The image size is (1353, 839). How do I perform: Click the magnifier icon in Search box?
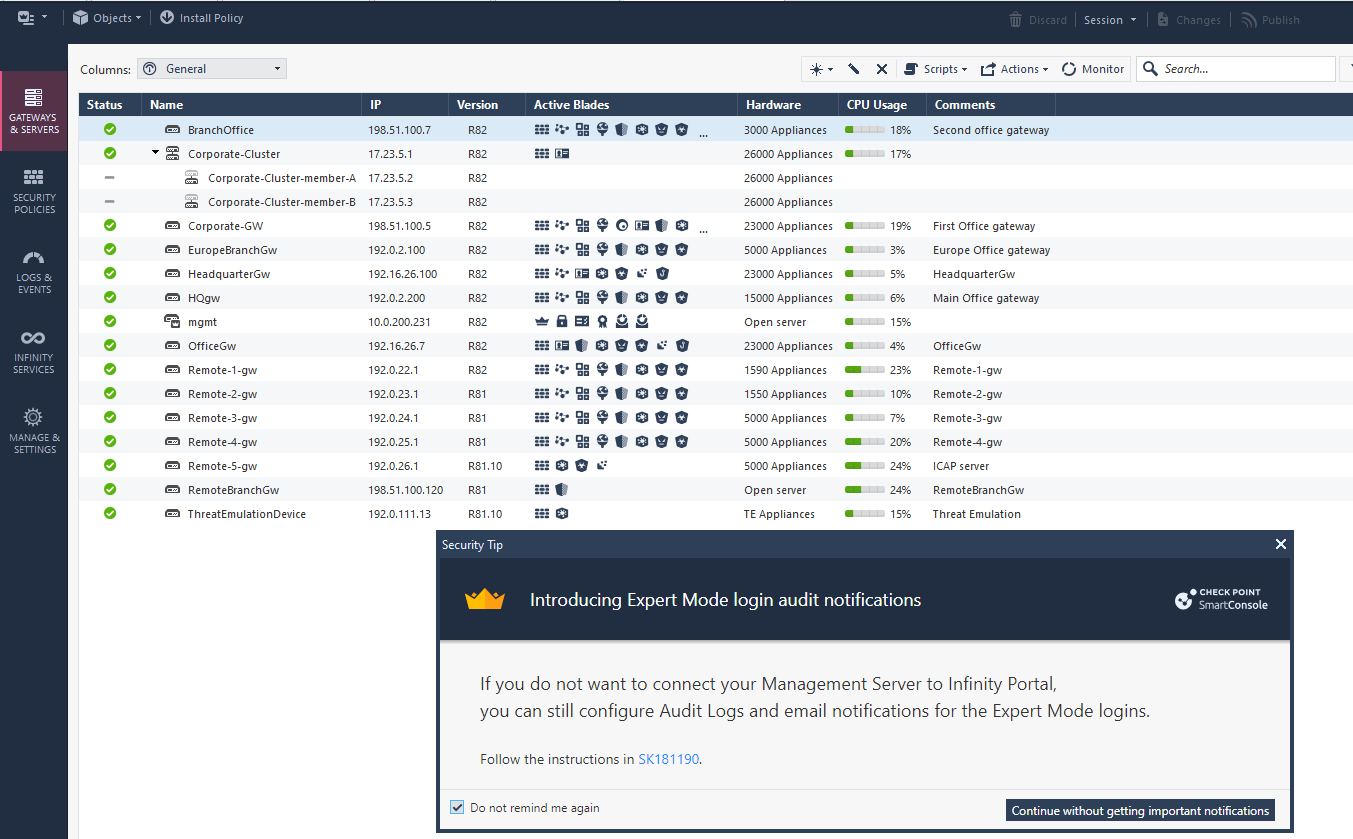pos(1151,69)
